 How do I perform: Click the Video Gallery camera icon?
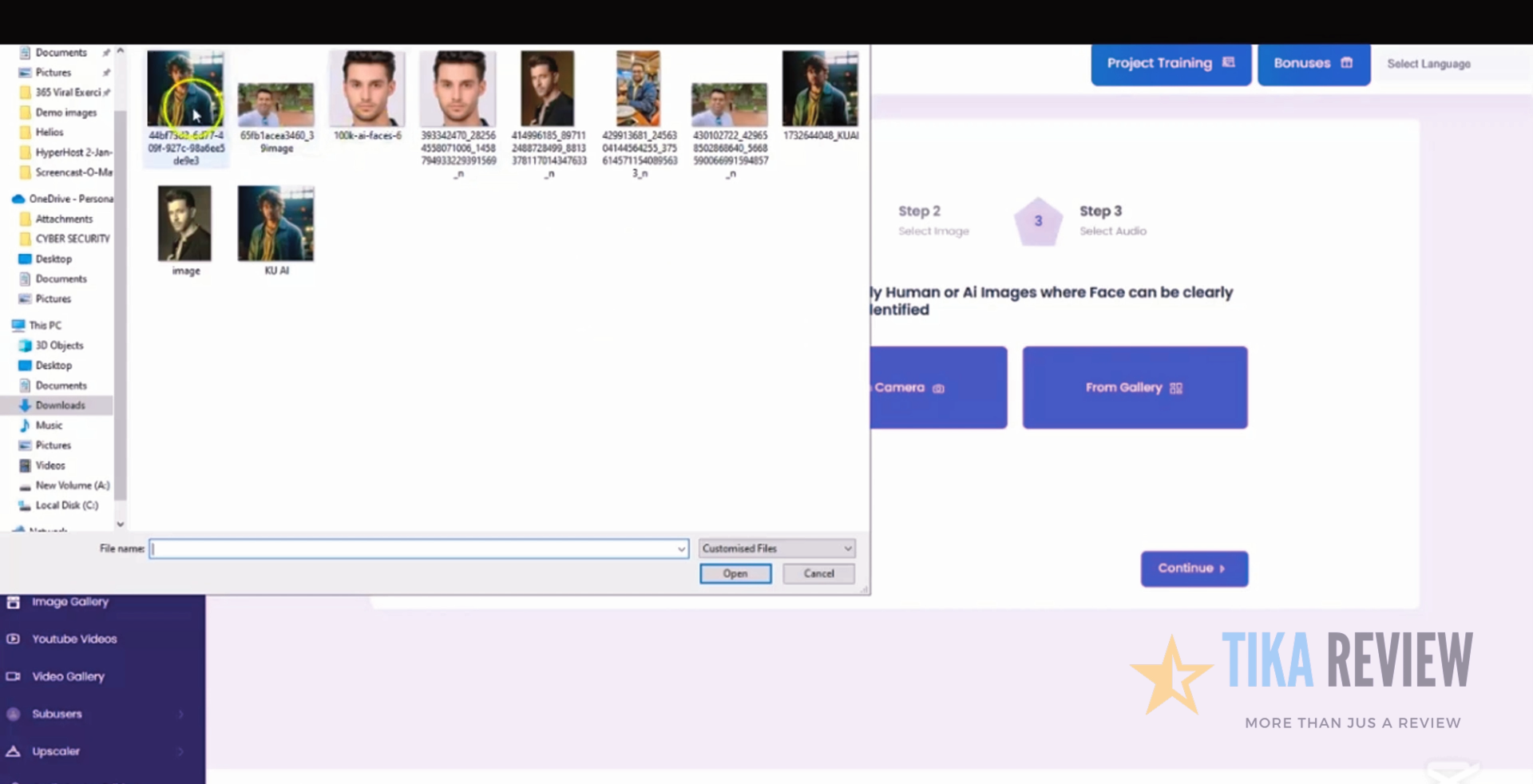(13, 676)
